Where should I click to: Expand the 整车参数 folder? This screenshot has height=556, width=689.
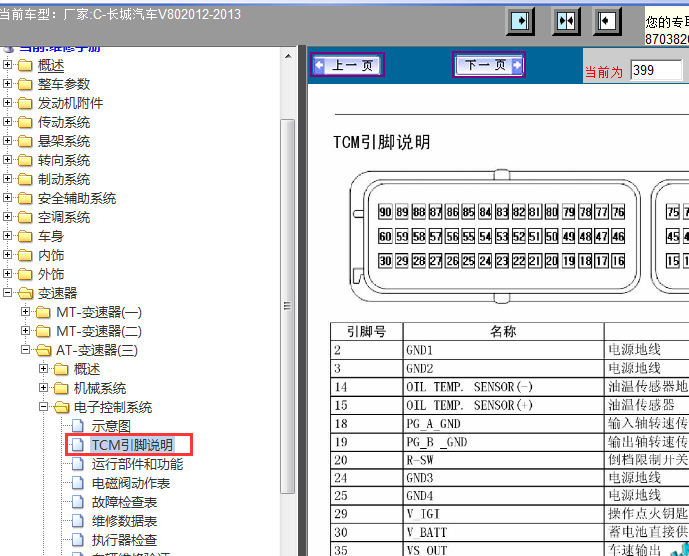click(7, 84)
